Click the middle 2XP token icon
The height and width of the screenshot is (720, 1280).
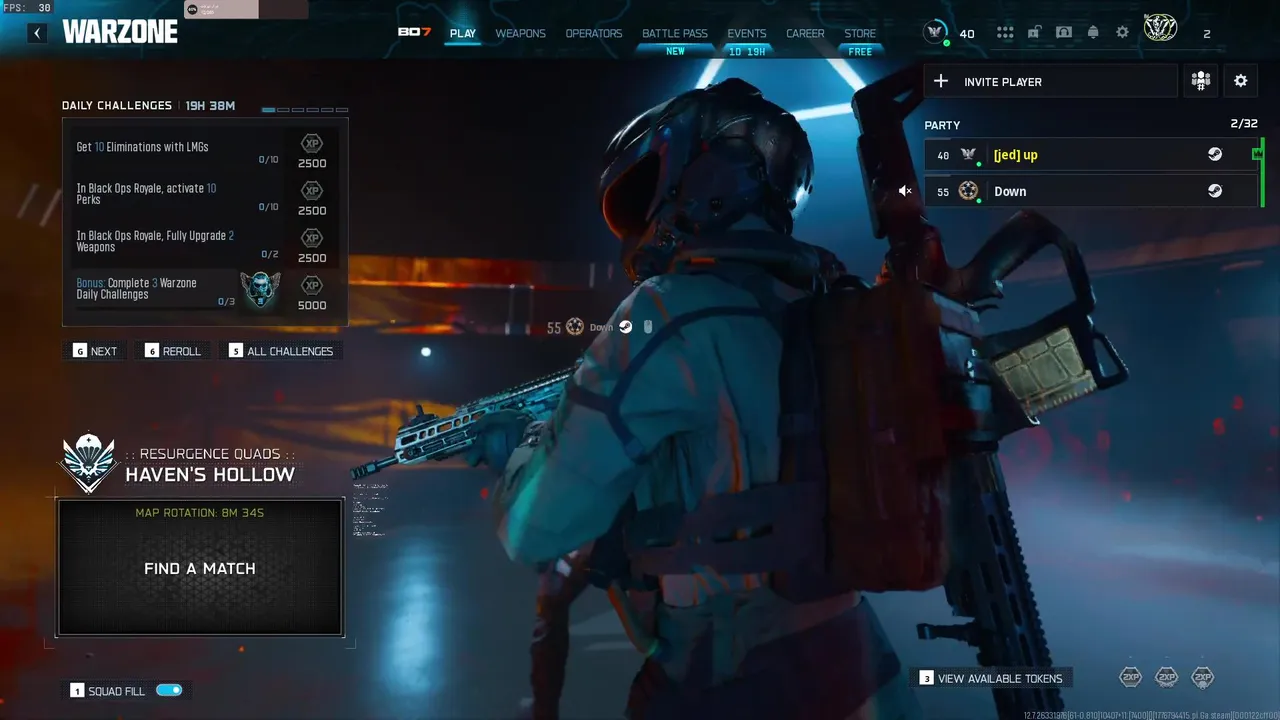tap(1166, 677)
